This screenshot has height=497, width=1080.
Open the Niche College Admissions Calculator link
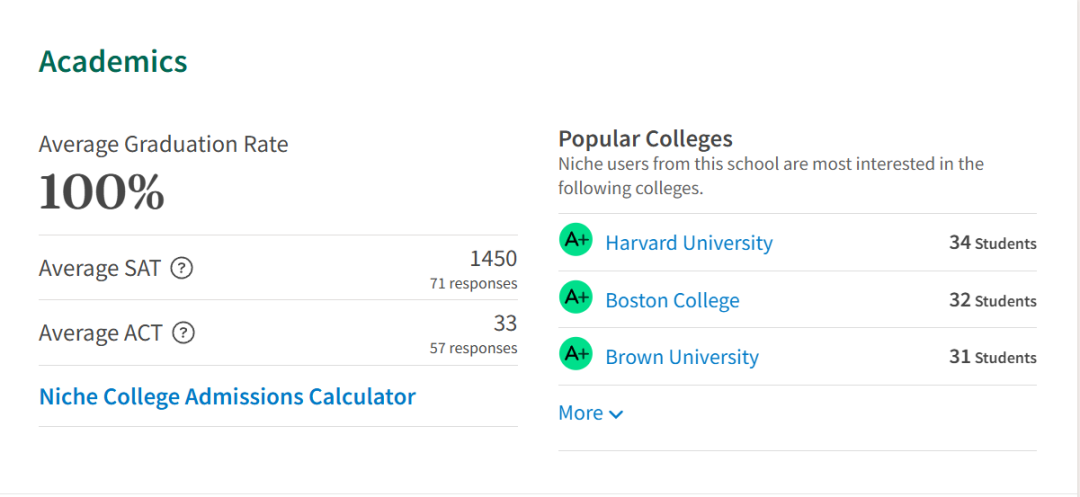(227, 396)
